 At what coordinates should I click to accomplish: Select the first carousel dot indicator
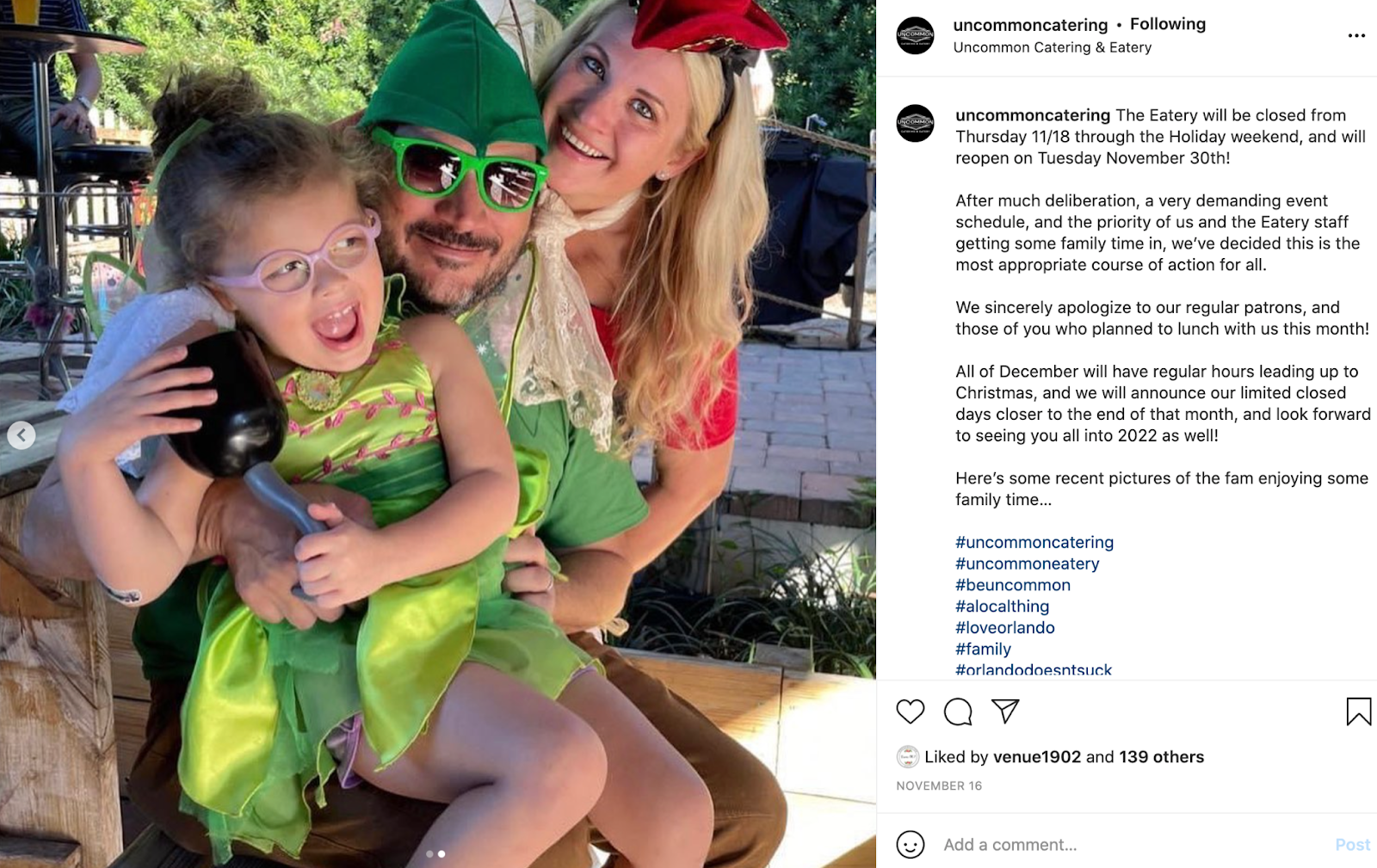click(429, 854)
